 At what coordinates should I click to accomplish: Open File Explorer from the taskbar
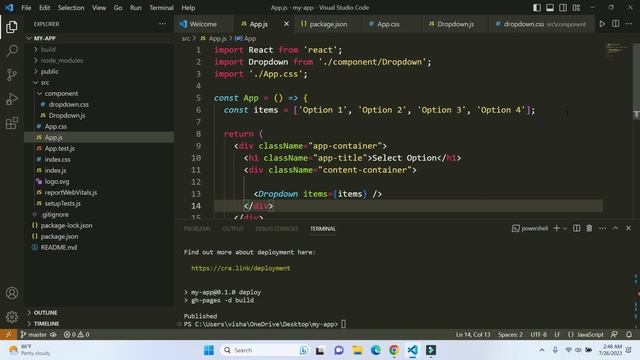point(357,350)
